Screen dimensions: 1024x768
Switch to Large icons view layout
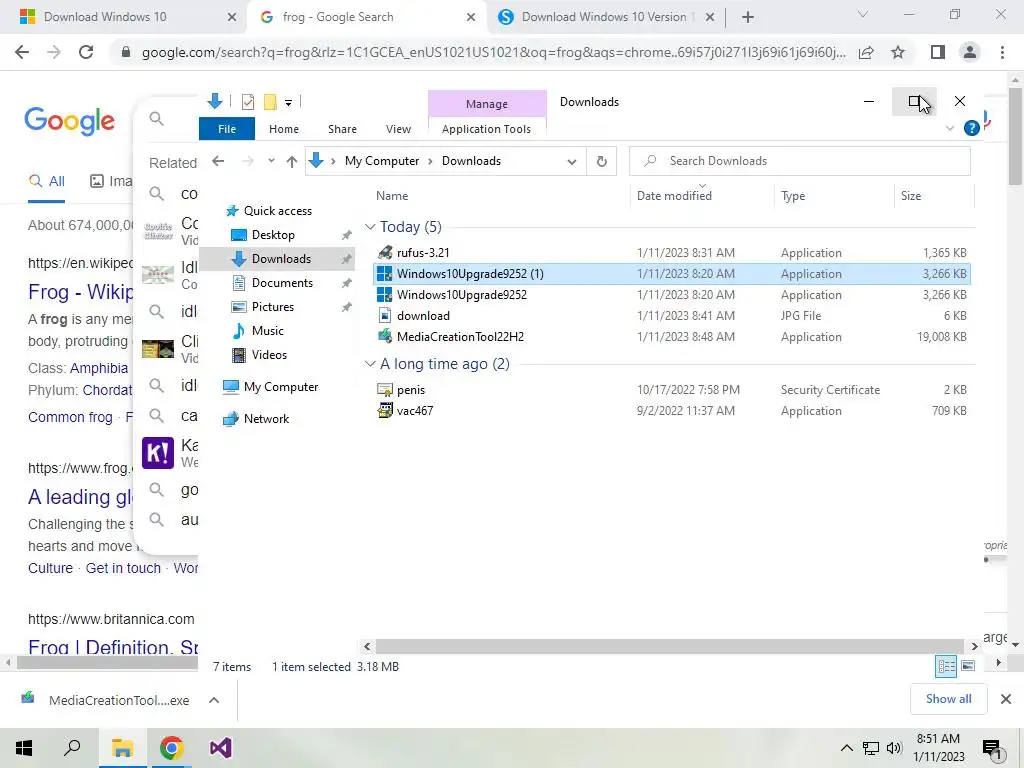(968, 666)
